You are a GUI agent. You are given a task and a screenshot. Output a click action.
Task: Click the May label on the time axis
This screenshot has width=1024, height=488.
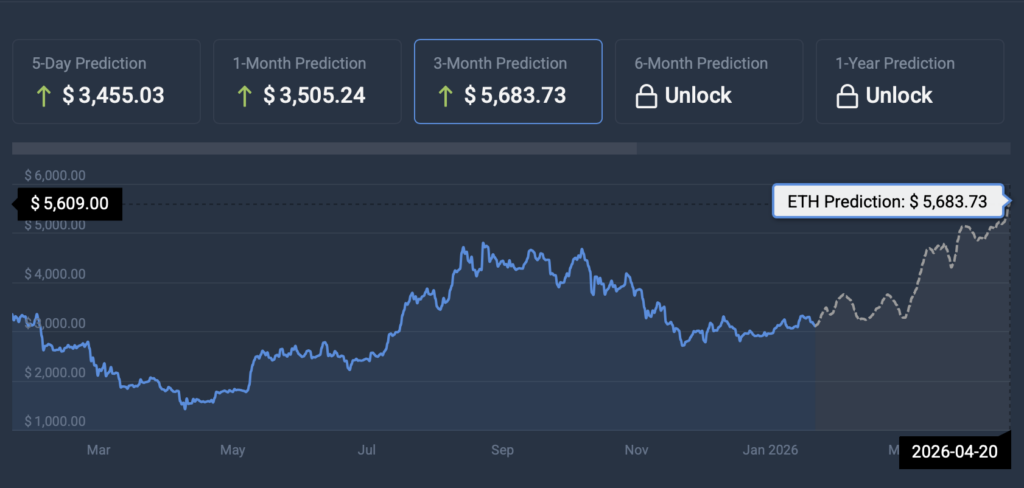click(x=232, y=450)
